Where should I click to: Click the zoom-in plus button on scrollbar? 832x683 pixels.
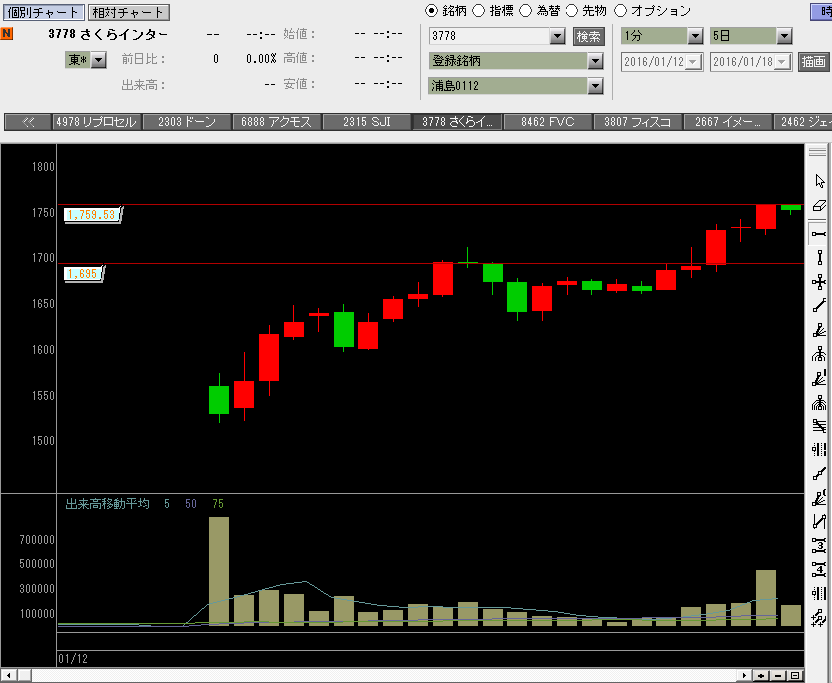[x=761, y=676]
